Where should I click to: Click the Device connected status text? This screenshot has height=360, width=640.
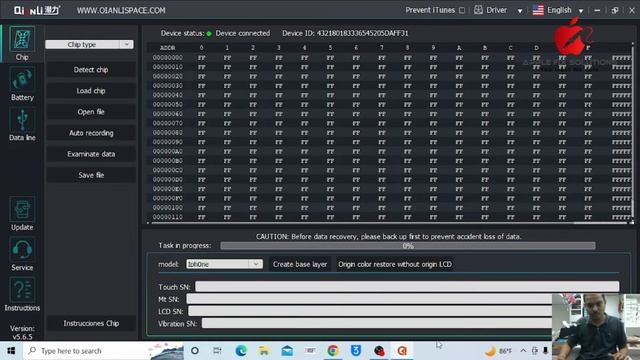[242, 33]
